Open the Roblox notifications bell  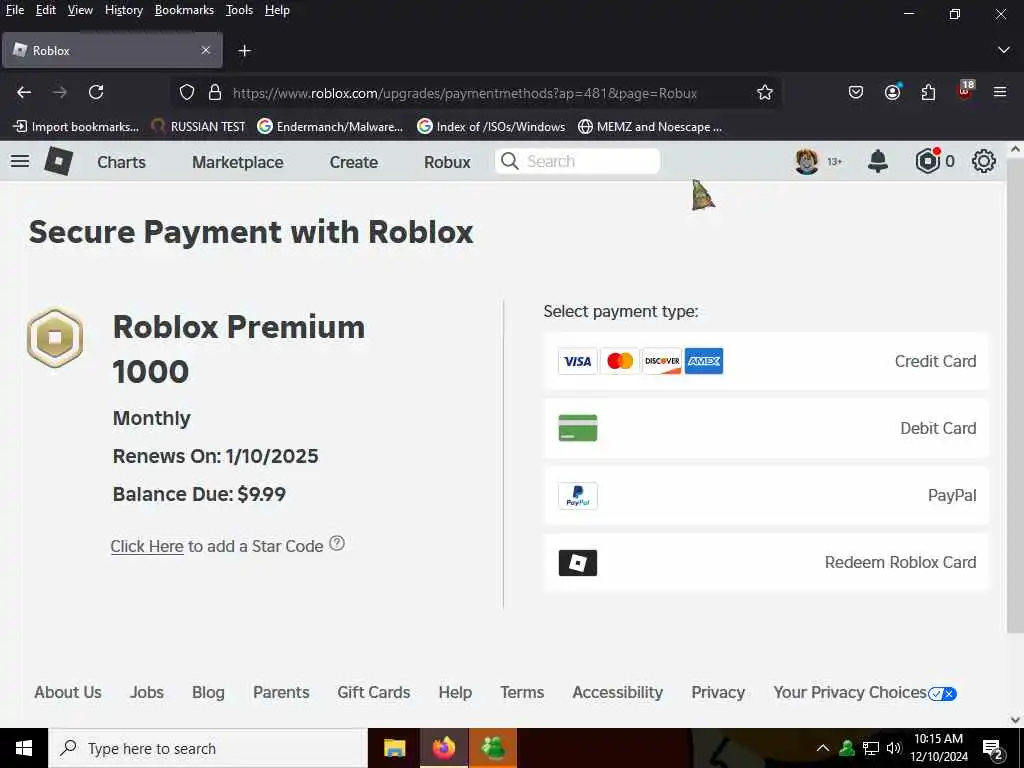point(878,161)
